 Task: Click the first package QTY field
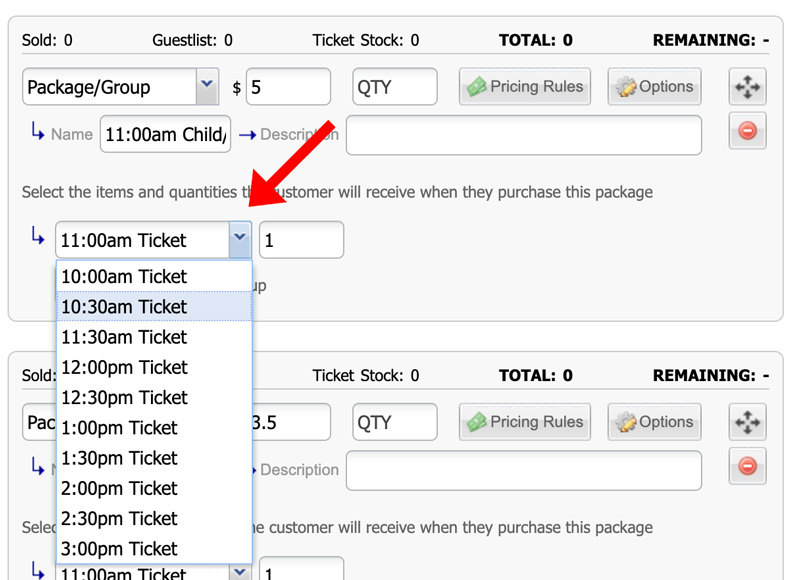pos(394,87)
